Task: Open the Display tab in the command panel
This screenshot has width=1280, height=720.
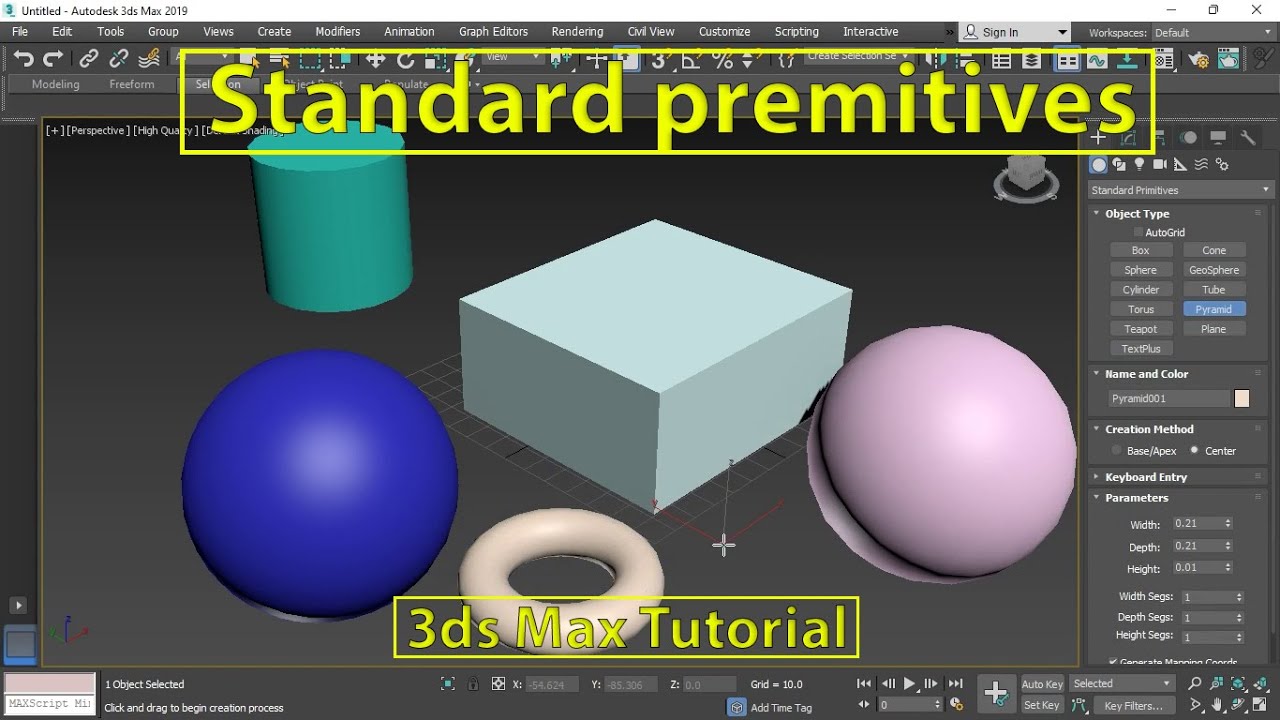Action: click(x=1217, y=138)
